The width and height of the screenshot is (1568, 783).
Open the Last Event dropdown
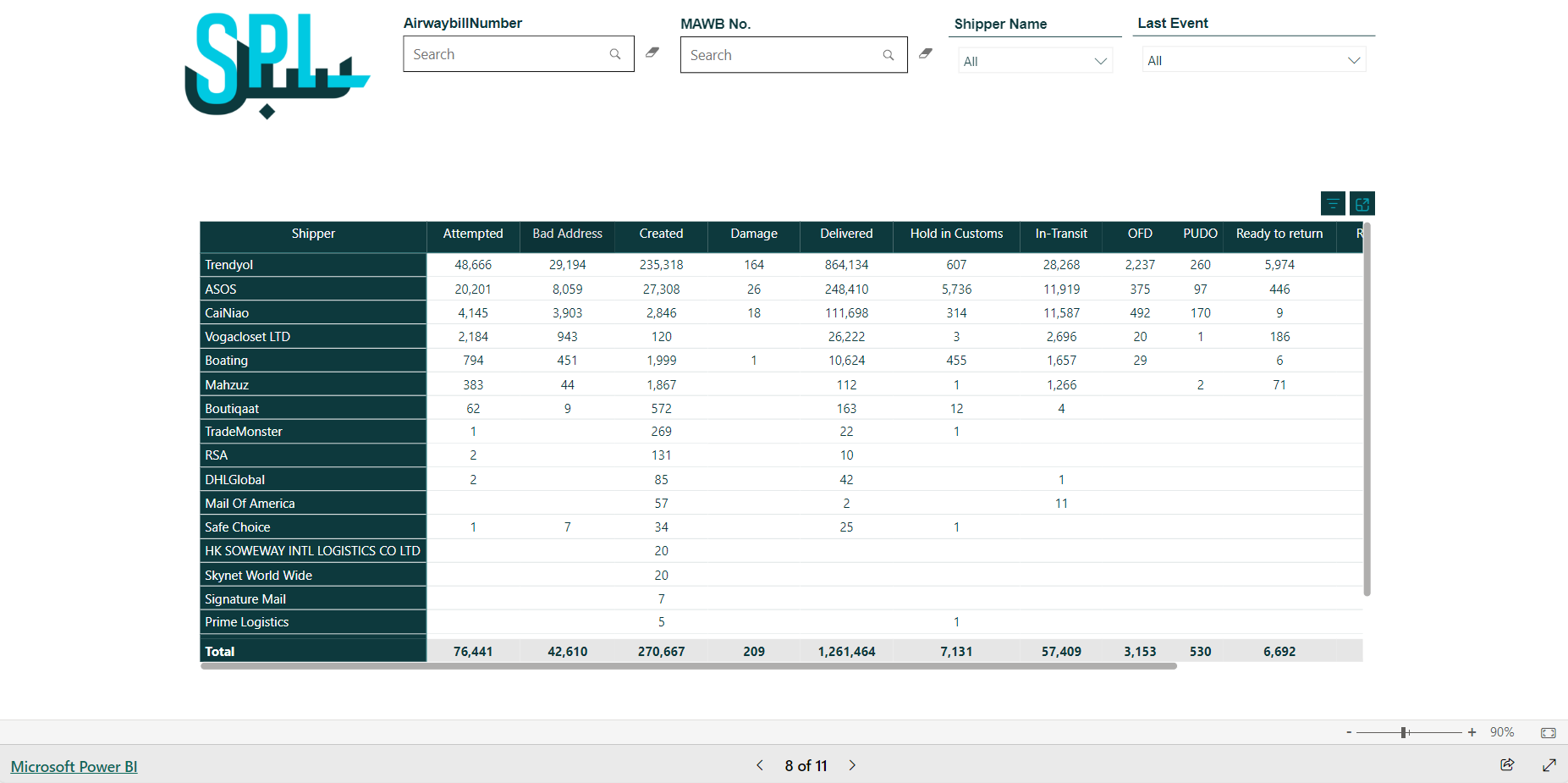coord(1254,60)
